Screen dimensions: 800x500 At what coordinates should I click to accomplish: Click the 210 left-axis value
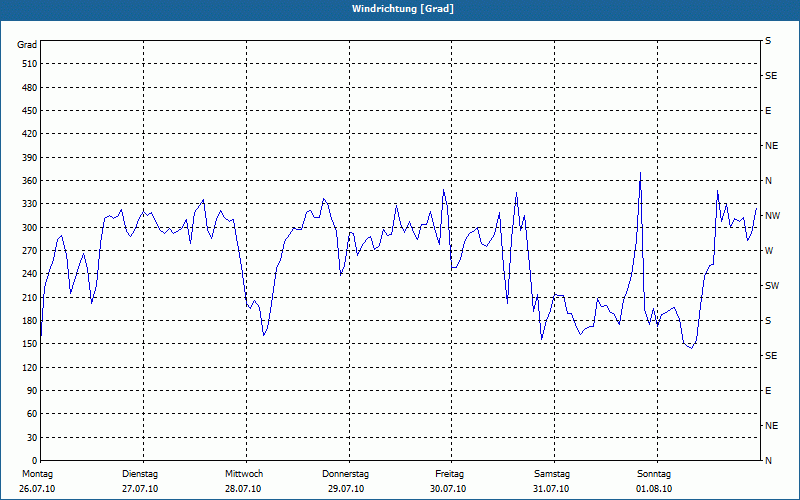(x=29, y=297)
